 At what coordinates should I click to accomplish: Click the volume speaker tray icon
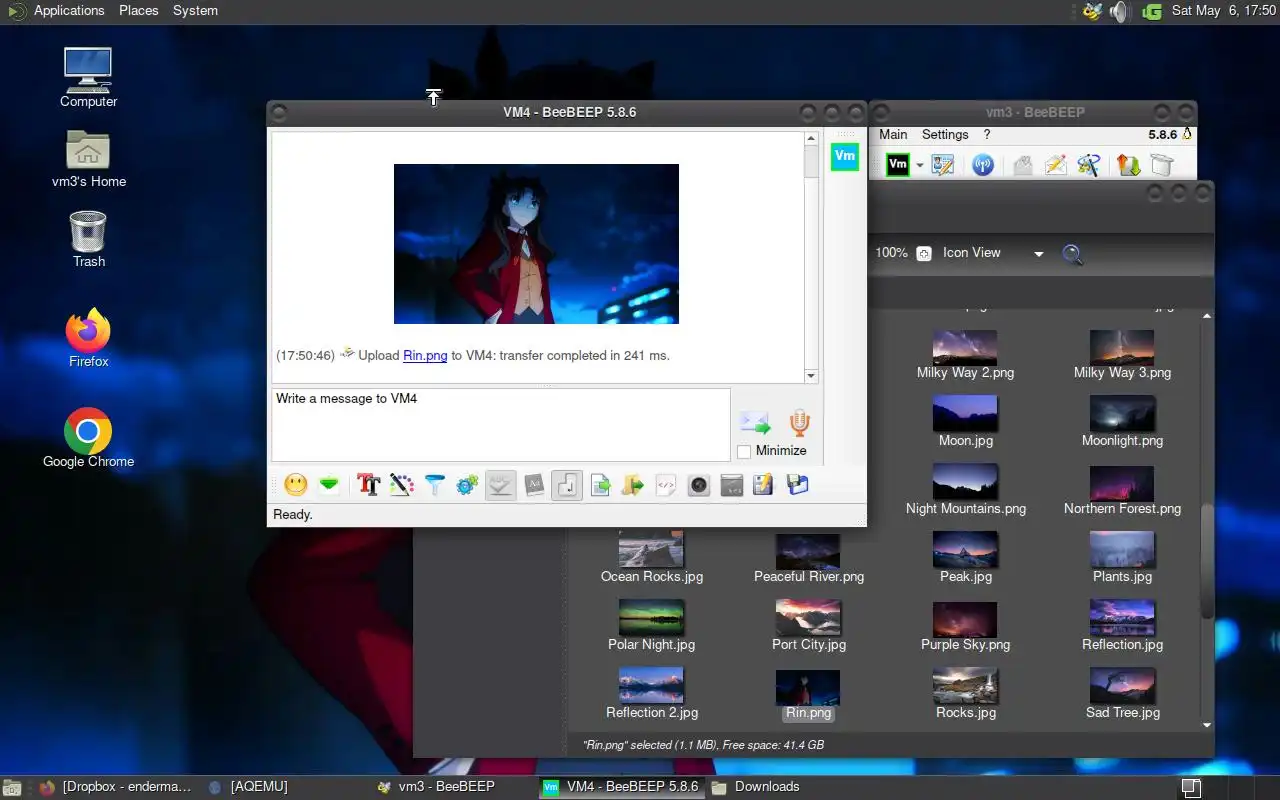[1119, 12]
